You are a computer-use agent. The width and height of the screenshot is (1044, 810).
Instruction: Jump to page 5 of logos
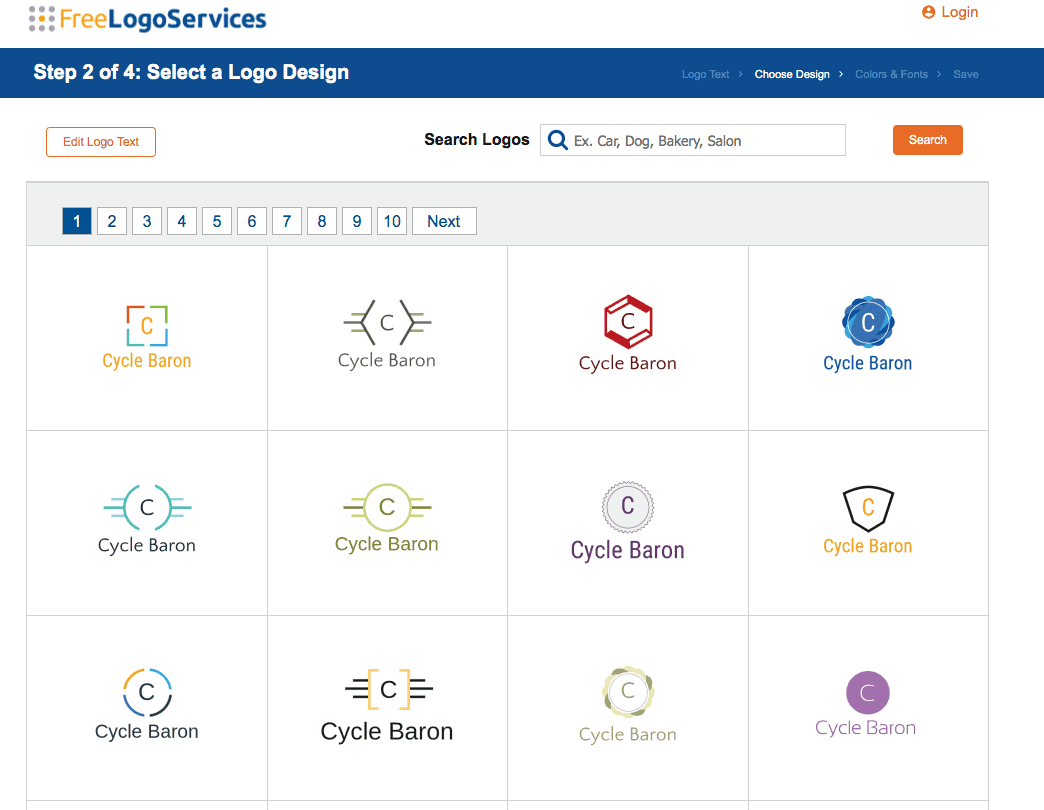(x=217, y=221)
